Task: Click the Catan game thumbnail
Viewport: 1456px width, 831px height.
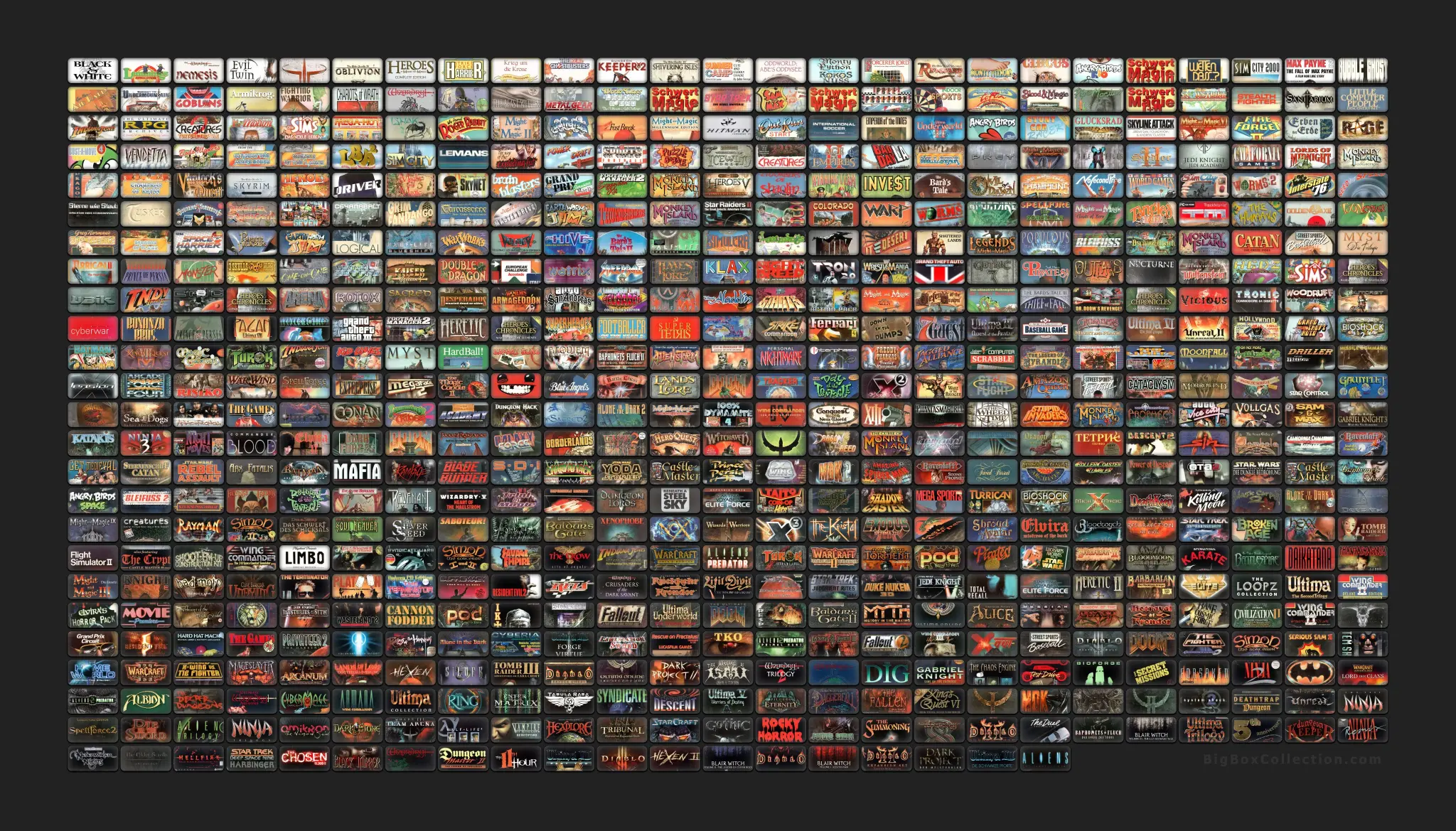Action: pos(1256,242)
